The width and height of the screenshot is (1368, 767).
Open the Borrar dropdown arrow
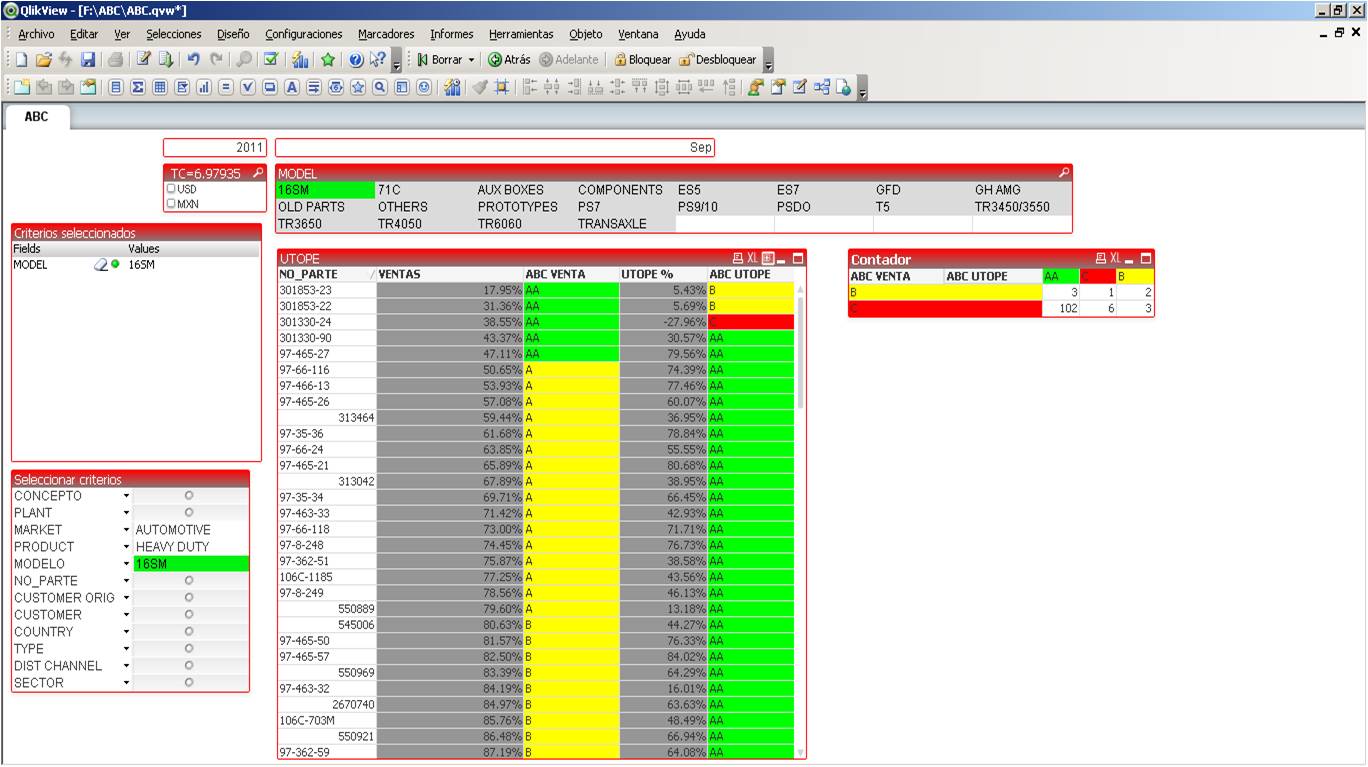coord(472,60)
